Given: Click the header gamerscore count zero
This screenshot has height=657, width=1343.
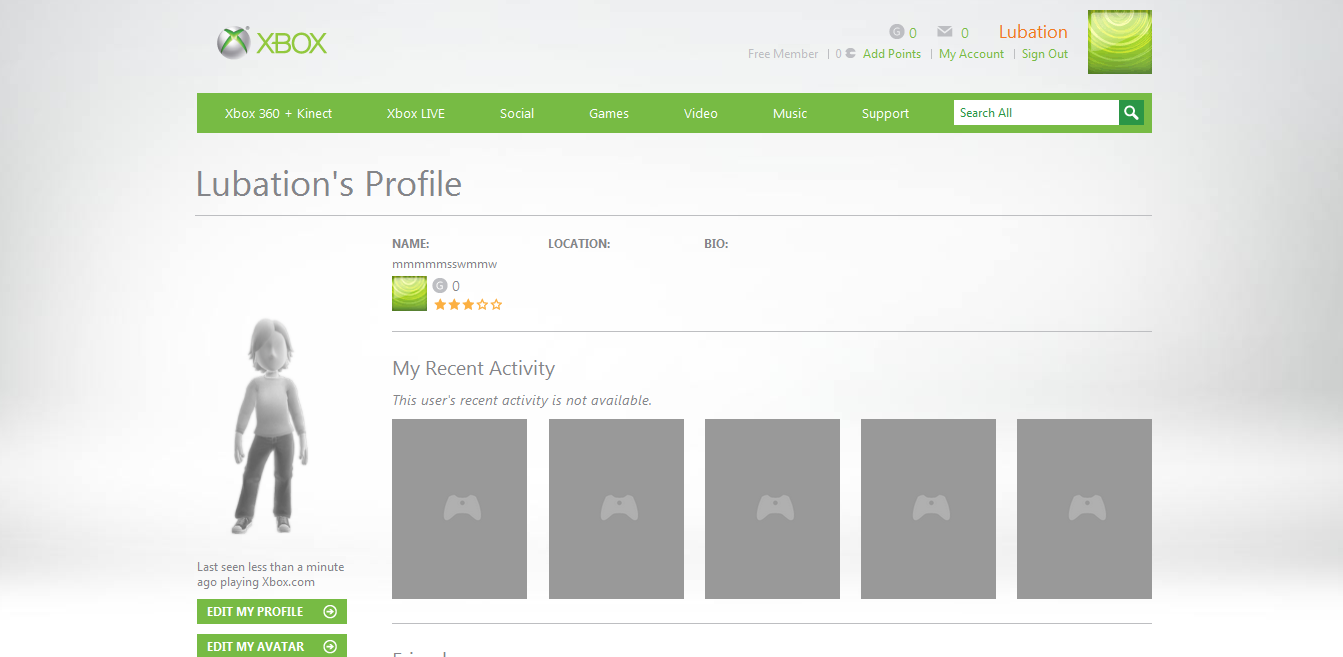Looking at the screenshot, I should click(x=913, y=33).
